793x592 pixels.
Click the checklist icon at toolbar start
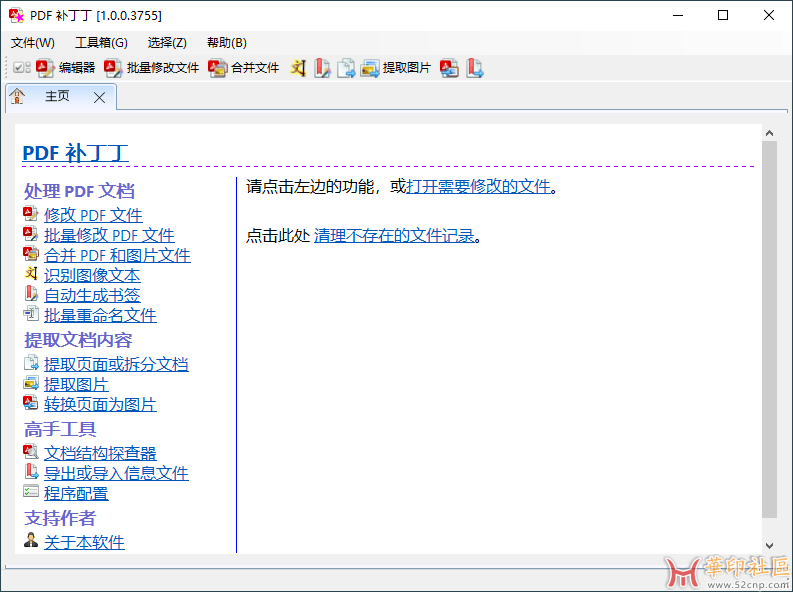pos(22,67)
